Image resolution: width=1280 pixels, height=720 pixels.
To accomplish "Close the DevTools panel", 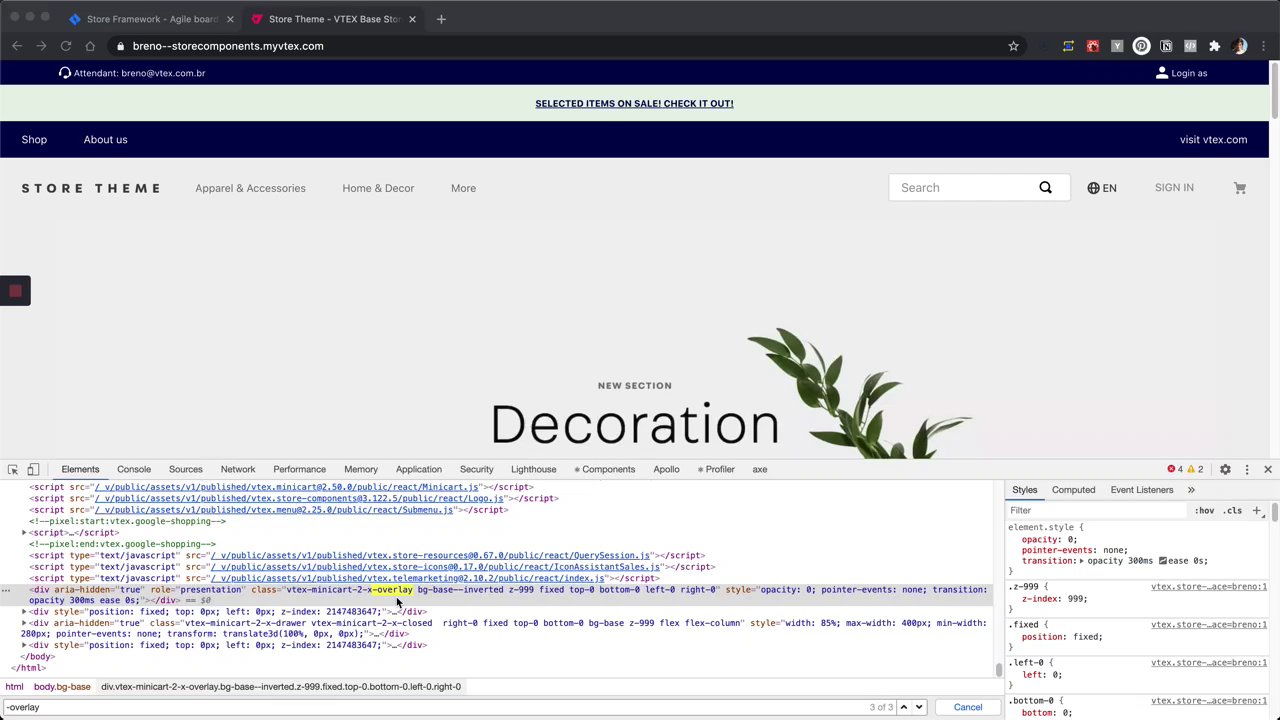I will click(x=1268, y=469).
